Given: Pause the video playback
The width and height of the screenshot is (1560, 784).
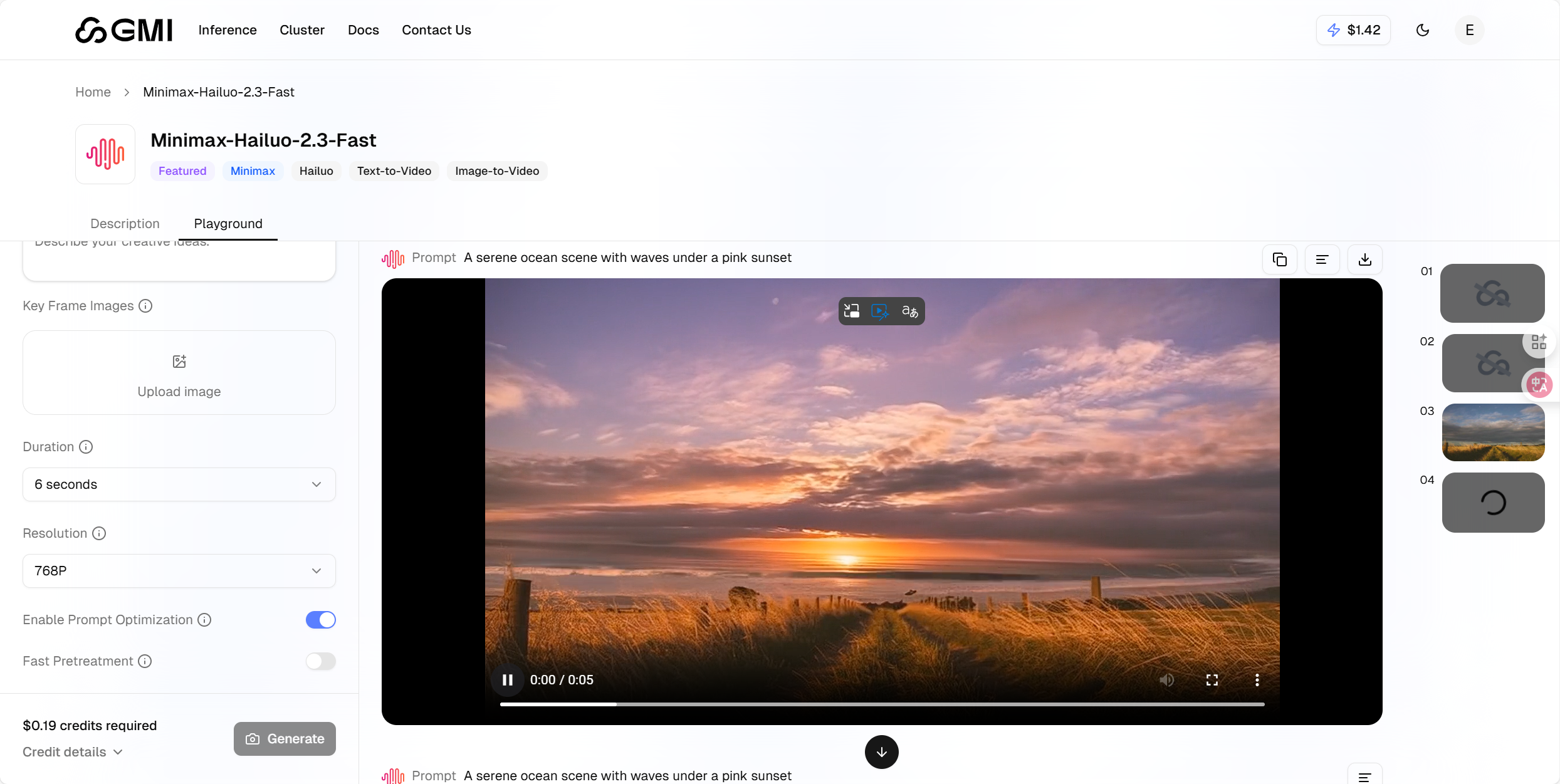Looking at the screenshot, I should [x=507, y=680].
